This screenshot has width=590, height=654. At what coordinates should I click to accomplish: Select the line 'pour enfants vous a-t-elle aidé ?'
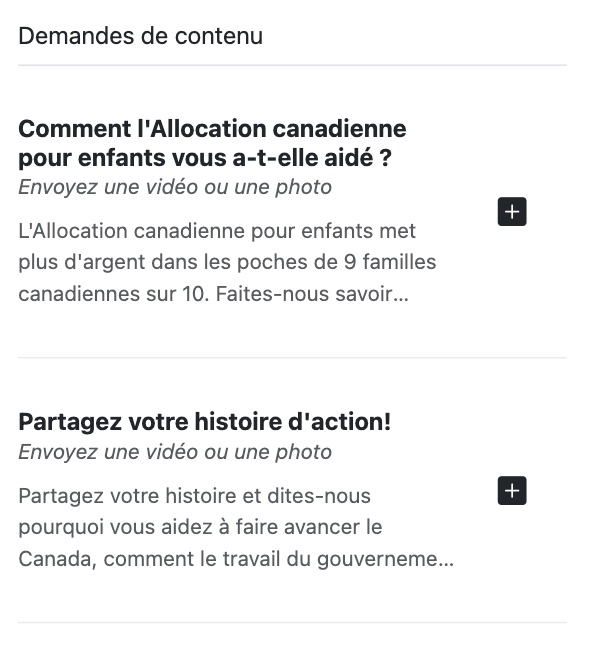[205, 158]
